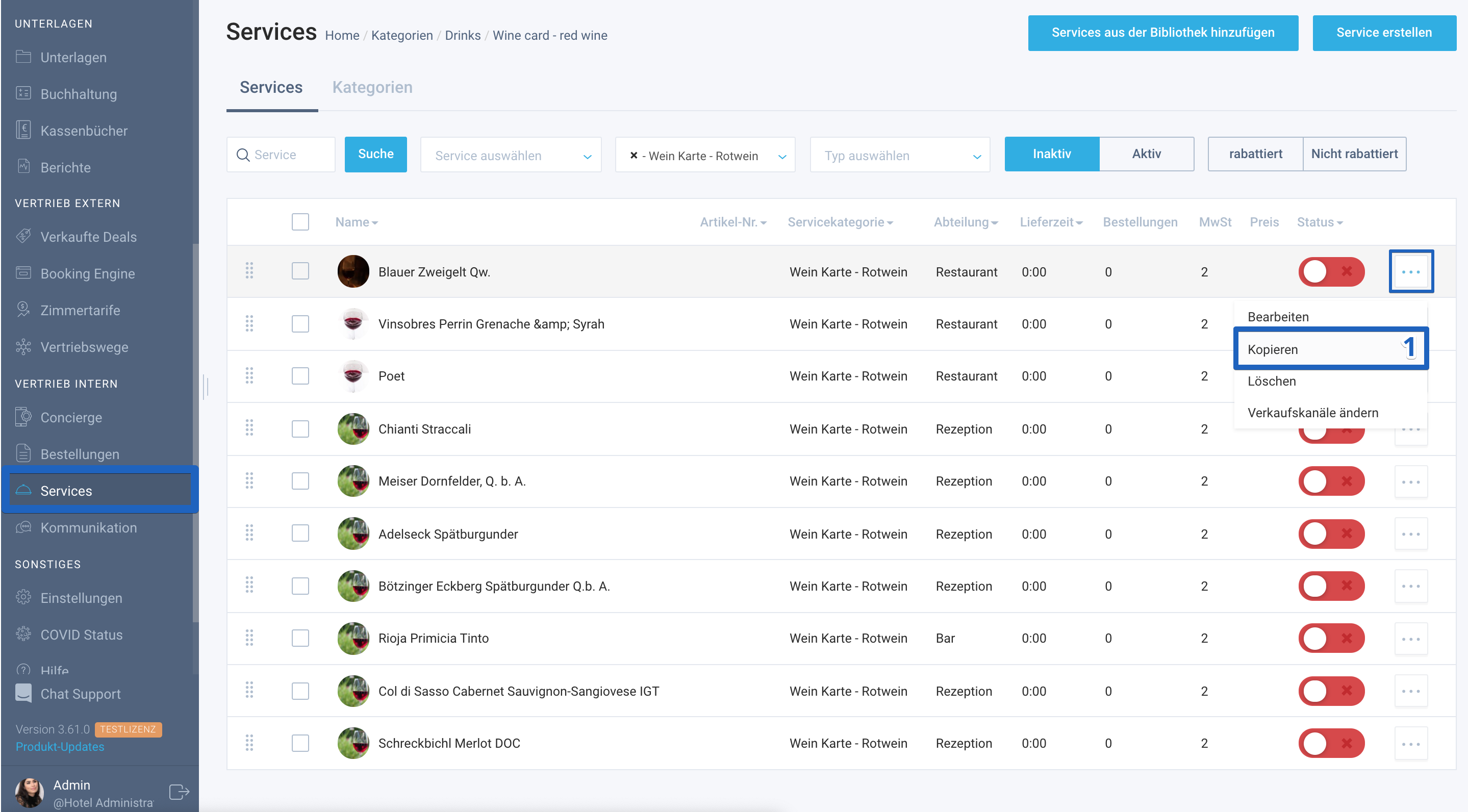Open the Typ auswählen dropdown
Image resolution: width=1468 pixels, height=812 pixels.
coord(900,155)
